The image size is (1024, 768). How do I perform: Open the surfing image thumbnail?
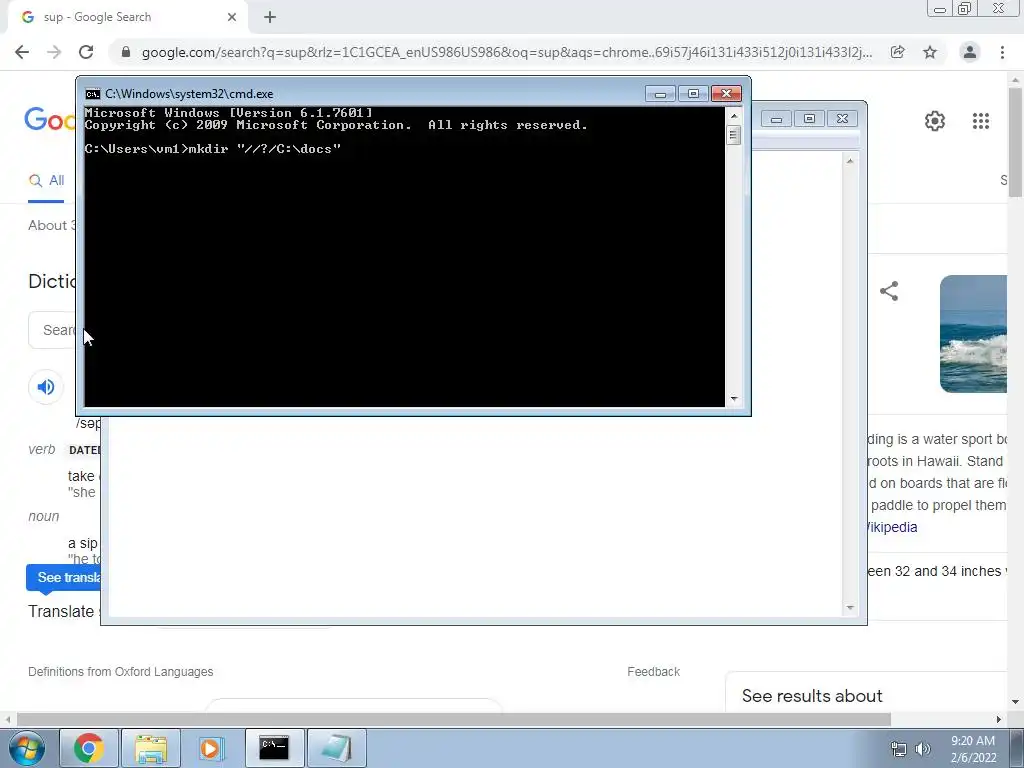973,334
